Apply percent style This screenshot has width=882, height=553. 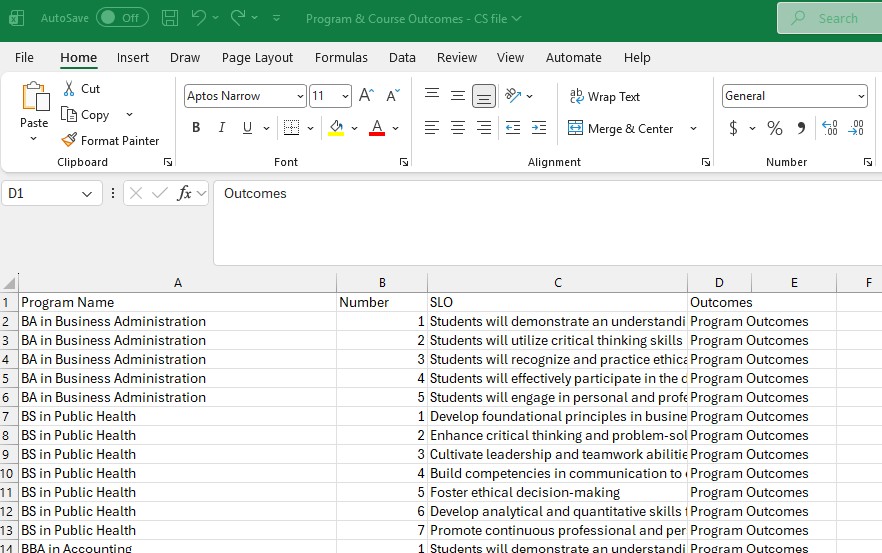pyautogui.click(x=775, y=128)
